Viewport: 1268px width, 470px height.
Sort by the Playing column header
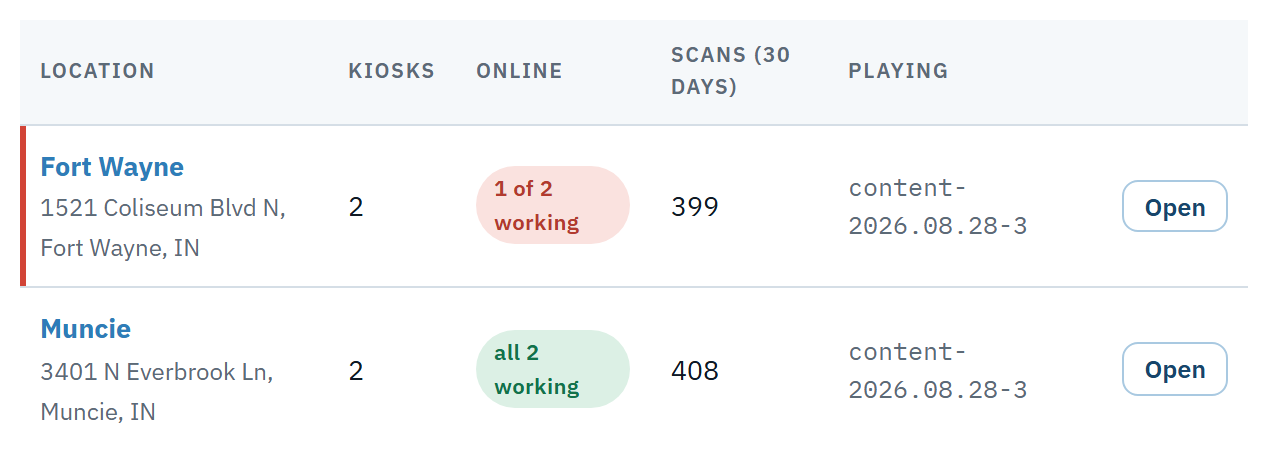898,71
